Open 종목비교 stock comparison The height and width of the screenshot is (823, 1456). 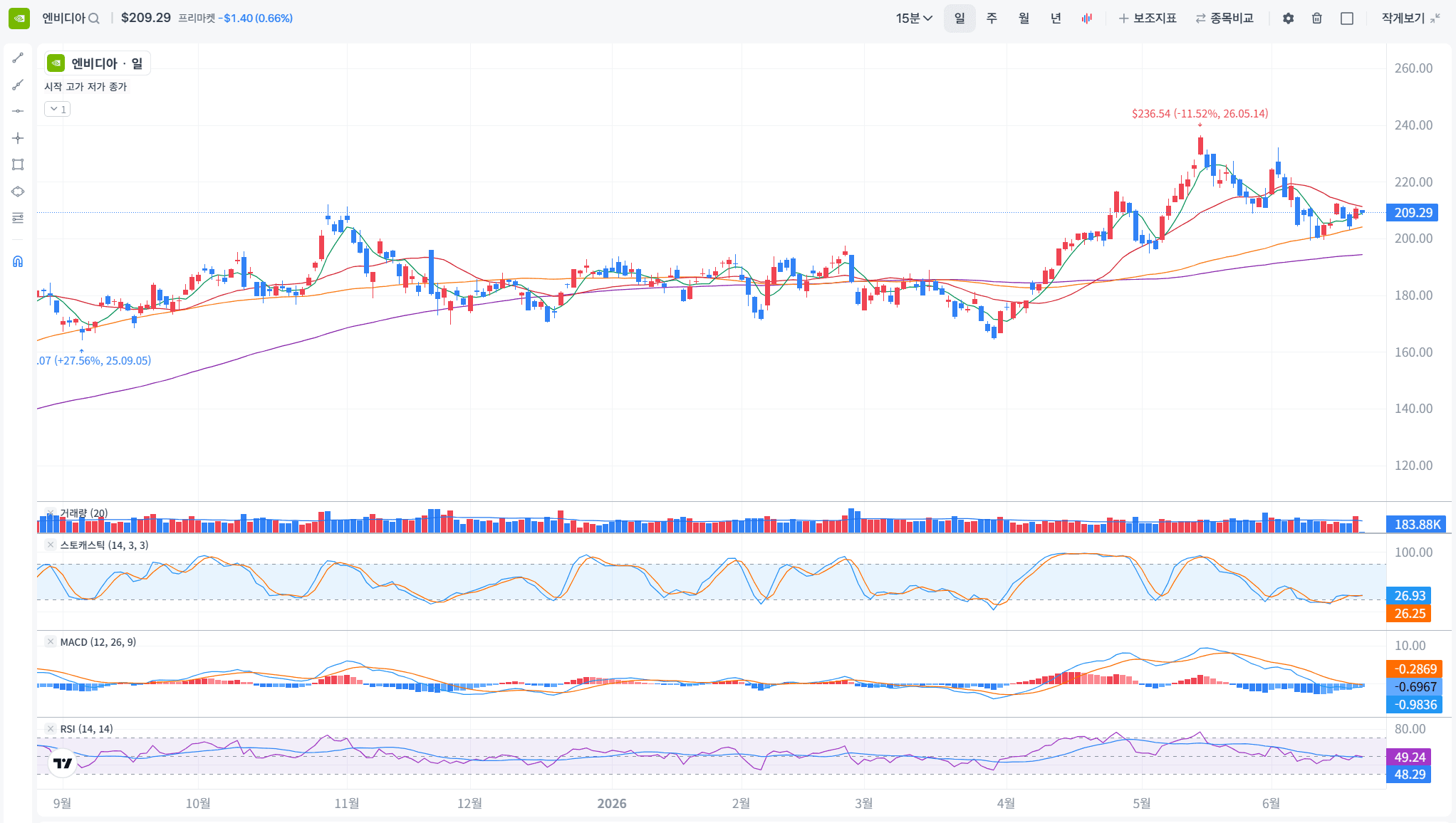pyautogui.click(x=1224, y=19)
